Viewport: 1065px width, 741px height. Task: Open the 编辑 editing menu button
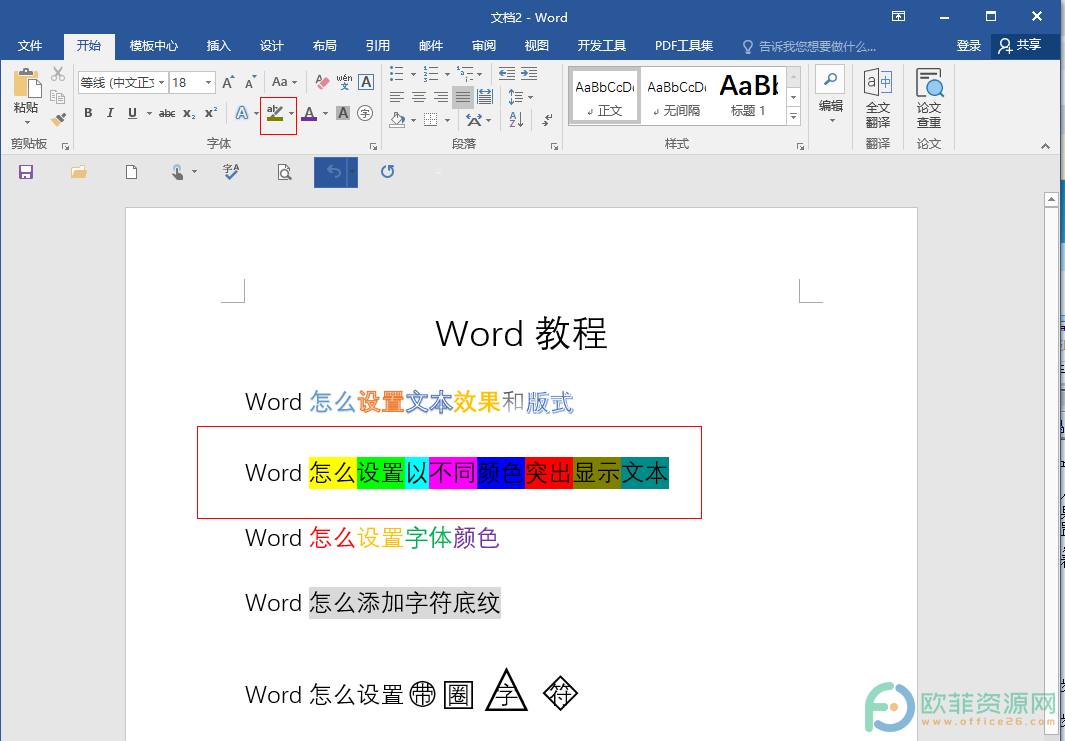(x=830, y=95)
